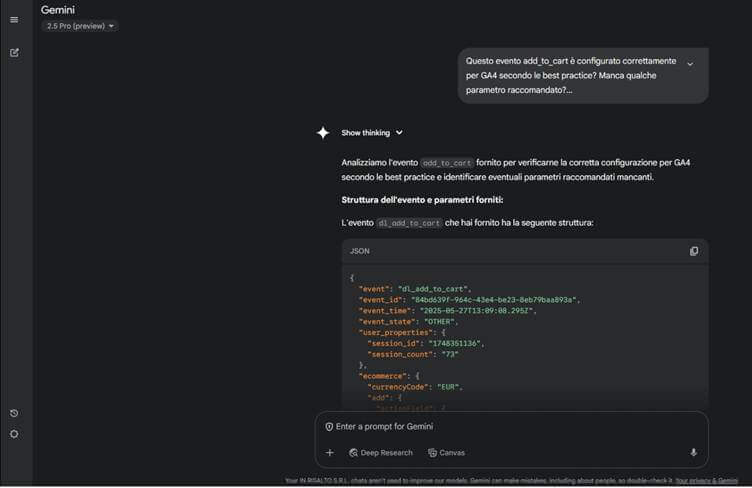Screen dimensions: 752x488
Task: Click the Gemini title text
Action: tap(58, 10)
